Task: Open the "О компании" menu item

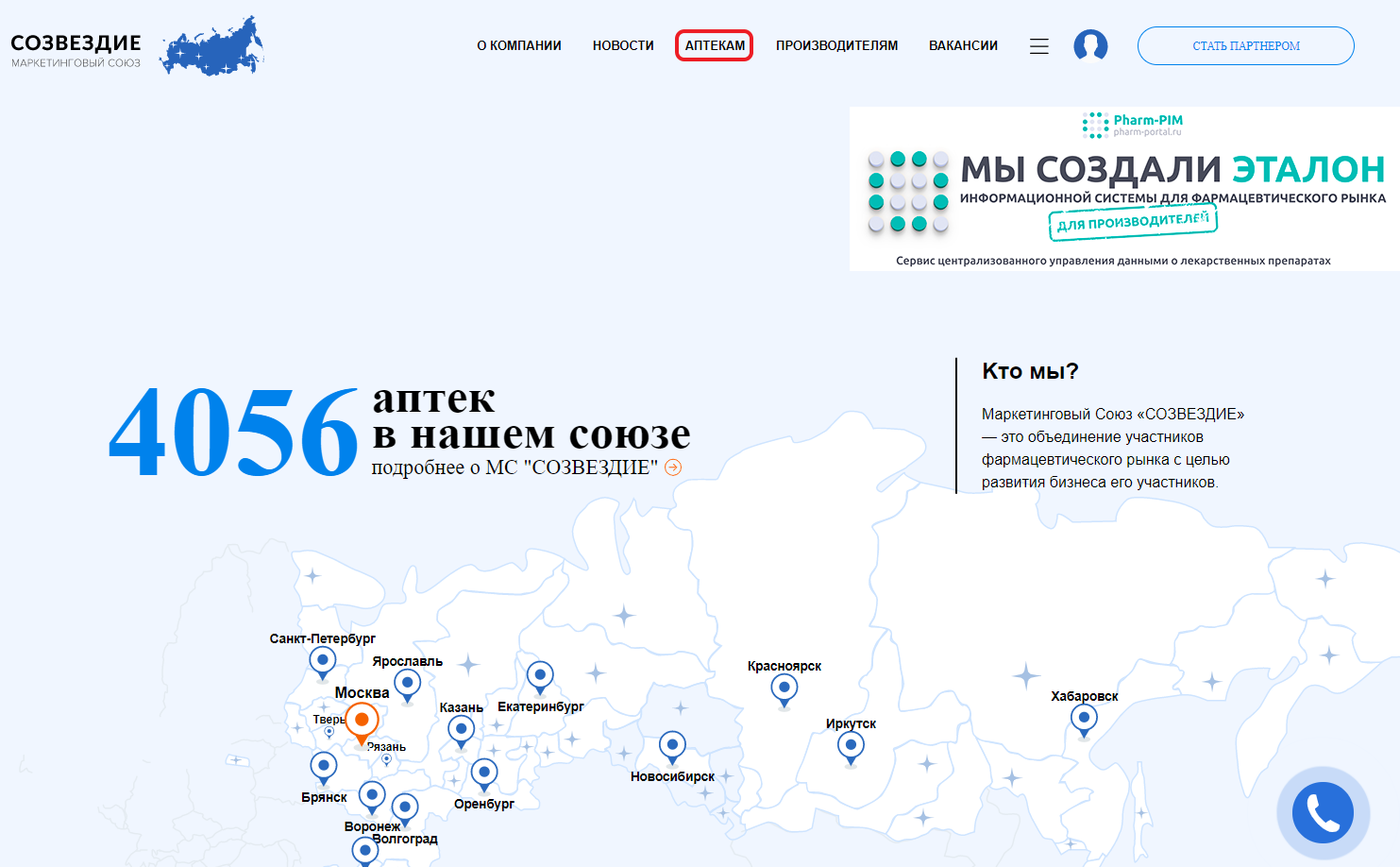Action: (x=519, y=45)
